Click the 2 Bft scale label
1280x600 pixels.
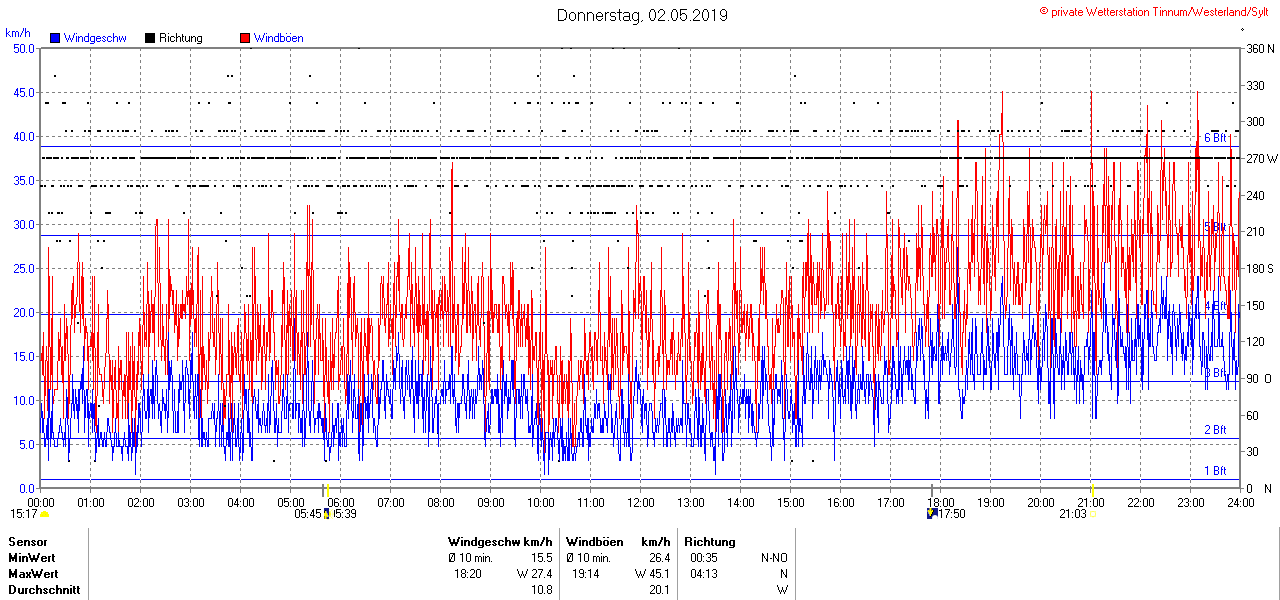click(x=1215, y=429)
